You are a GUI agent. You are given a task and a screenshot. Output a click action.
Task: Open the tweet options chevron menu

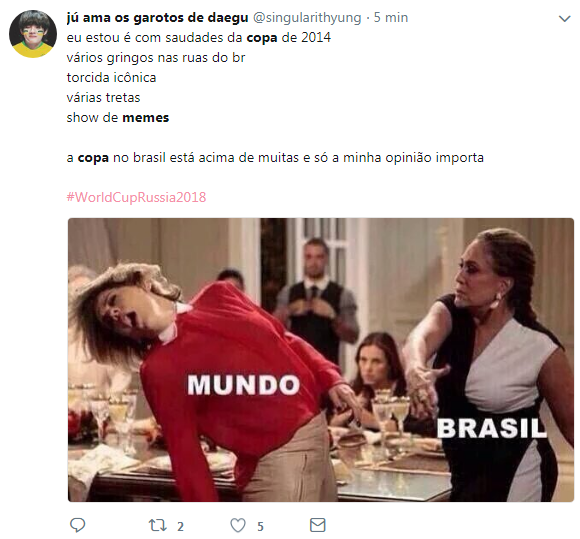pyautogui.click(x=564, y=18)
